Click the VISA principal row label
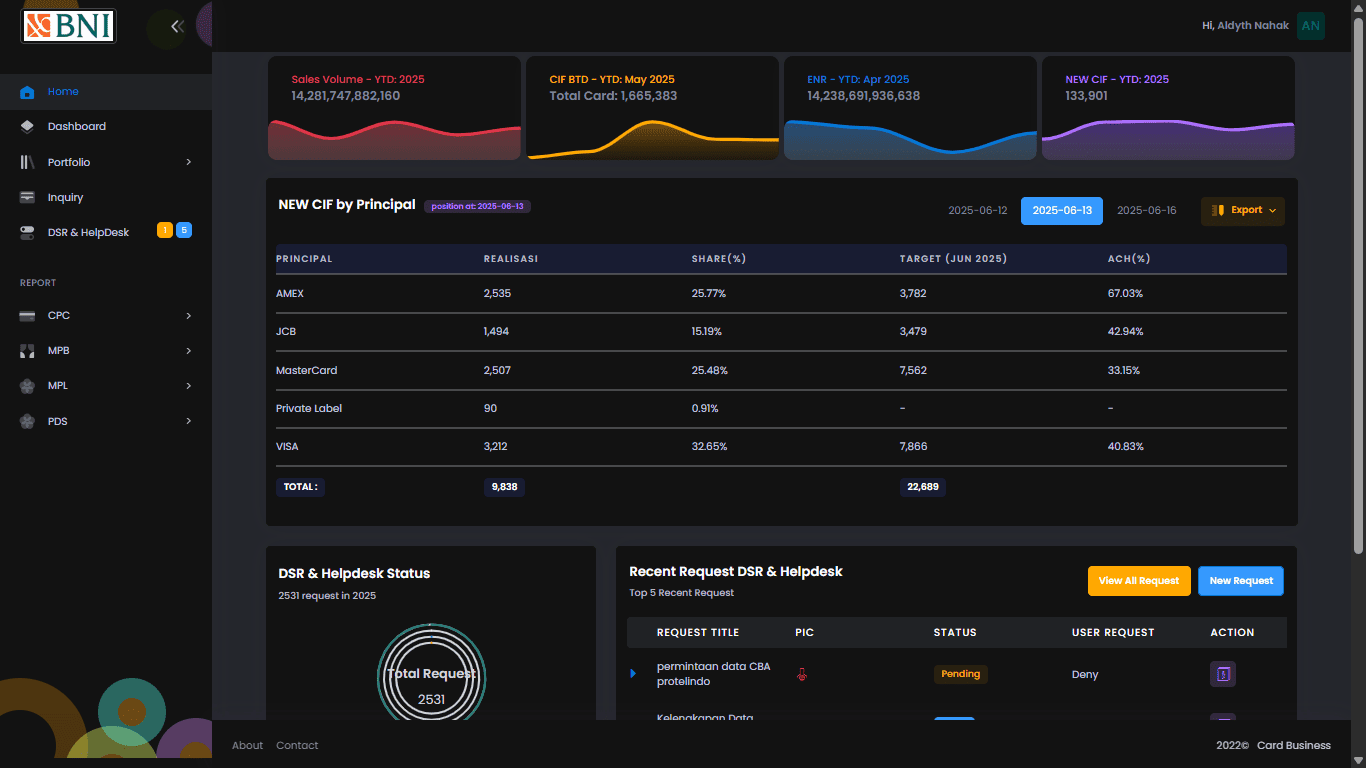 pos(287,447)
